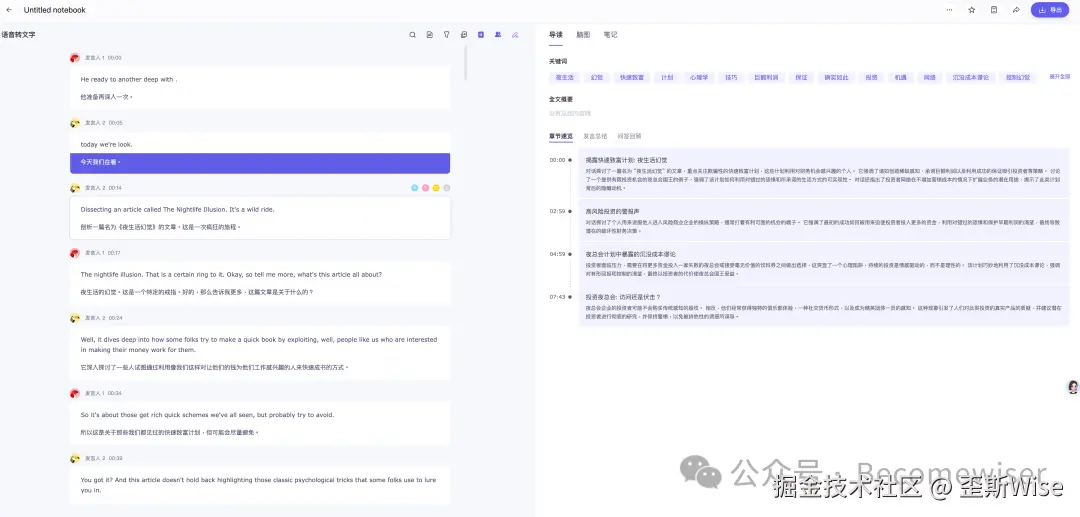Viewport: 1080px width, 517px height.
Task: Open search in the transcript toolbar
Action: 413,34
